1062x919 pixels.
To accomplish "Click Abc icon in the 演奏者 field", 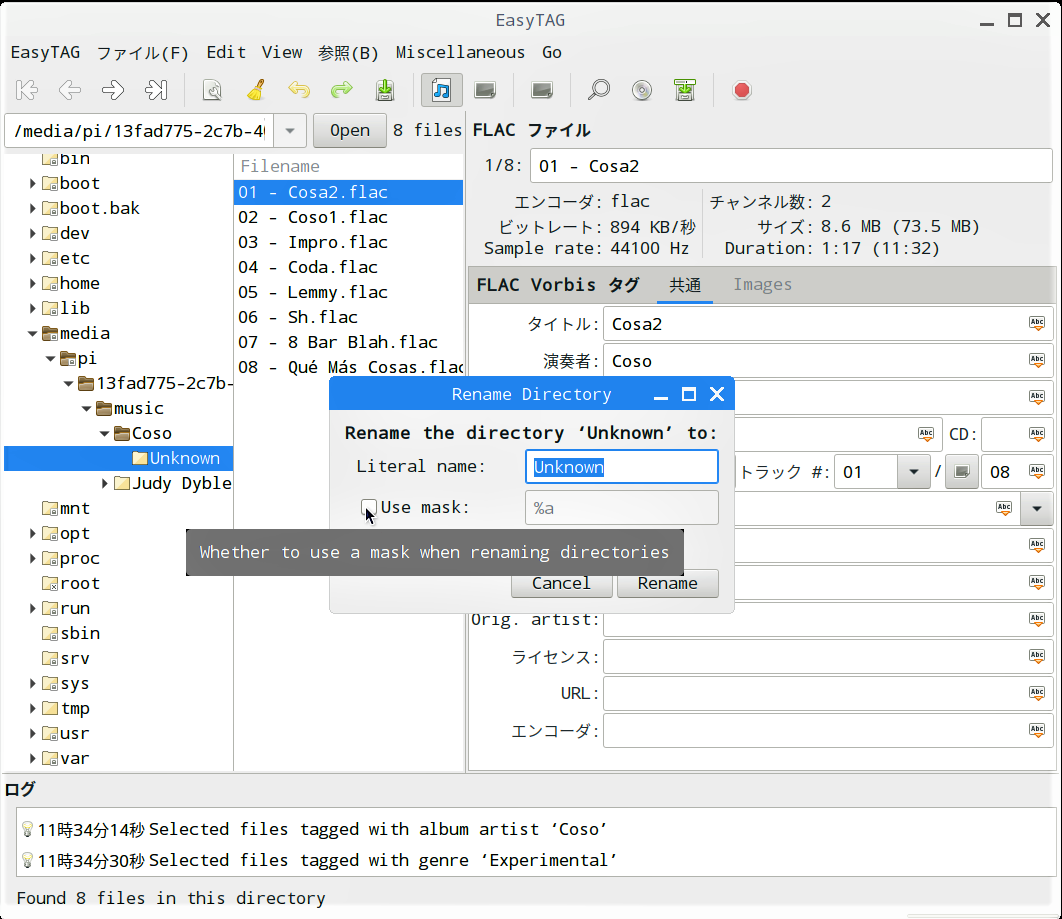I will [x=1037, y=360].
